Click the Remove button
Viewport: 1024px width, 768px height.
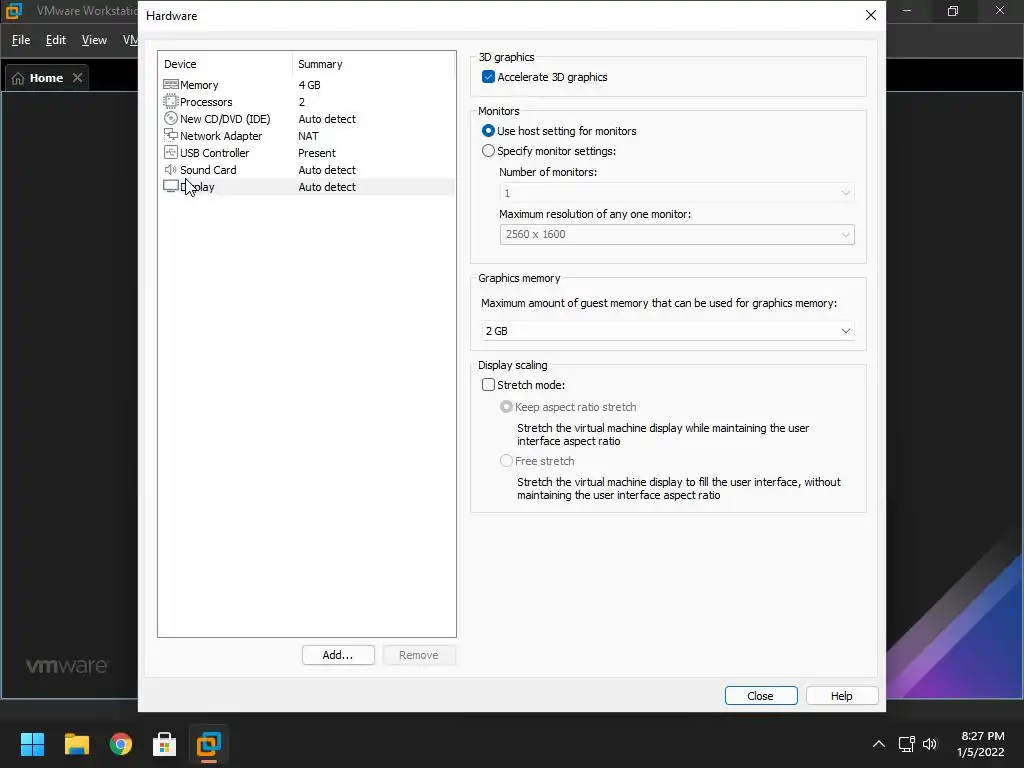click(x=419, y=655)
